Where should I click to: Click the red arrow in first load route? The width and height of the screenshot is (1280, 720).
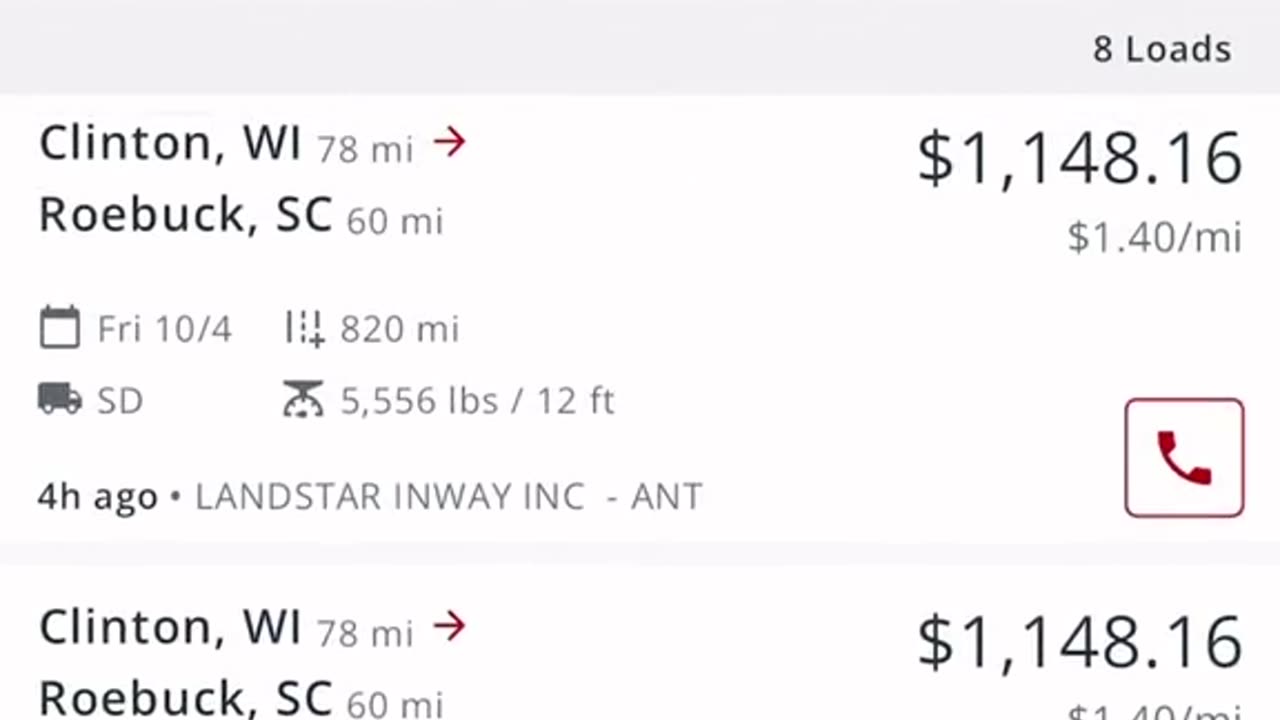point(450,143)
